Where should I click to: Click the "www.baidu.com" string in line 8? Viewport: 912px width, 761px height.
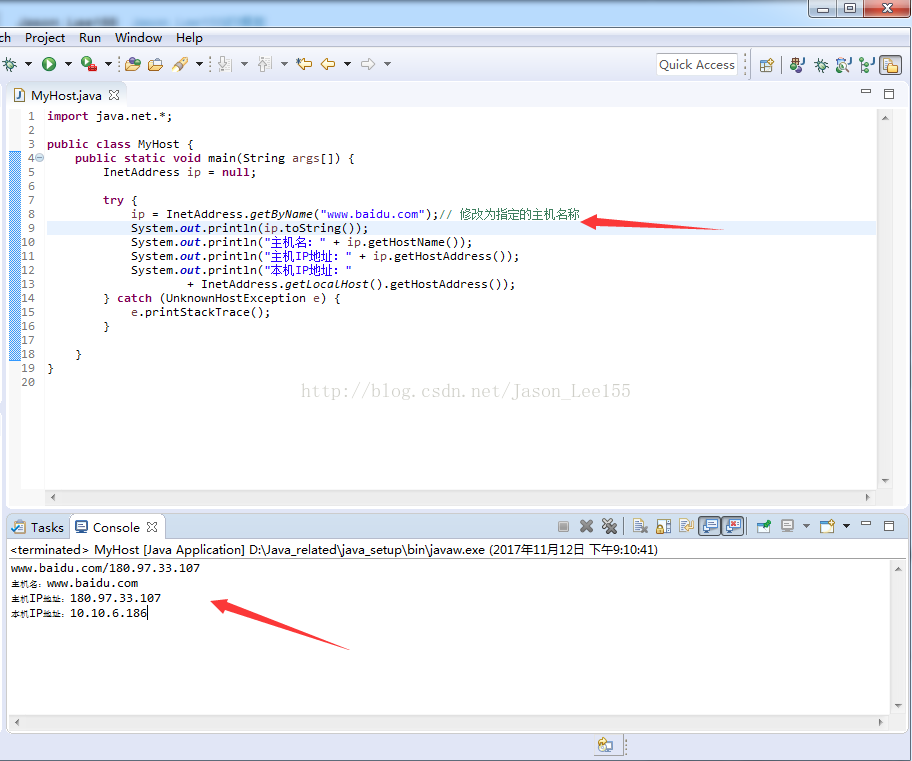tap(373, 214)
